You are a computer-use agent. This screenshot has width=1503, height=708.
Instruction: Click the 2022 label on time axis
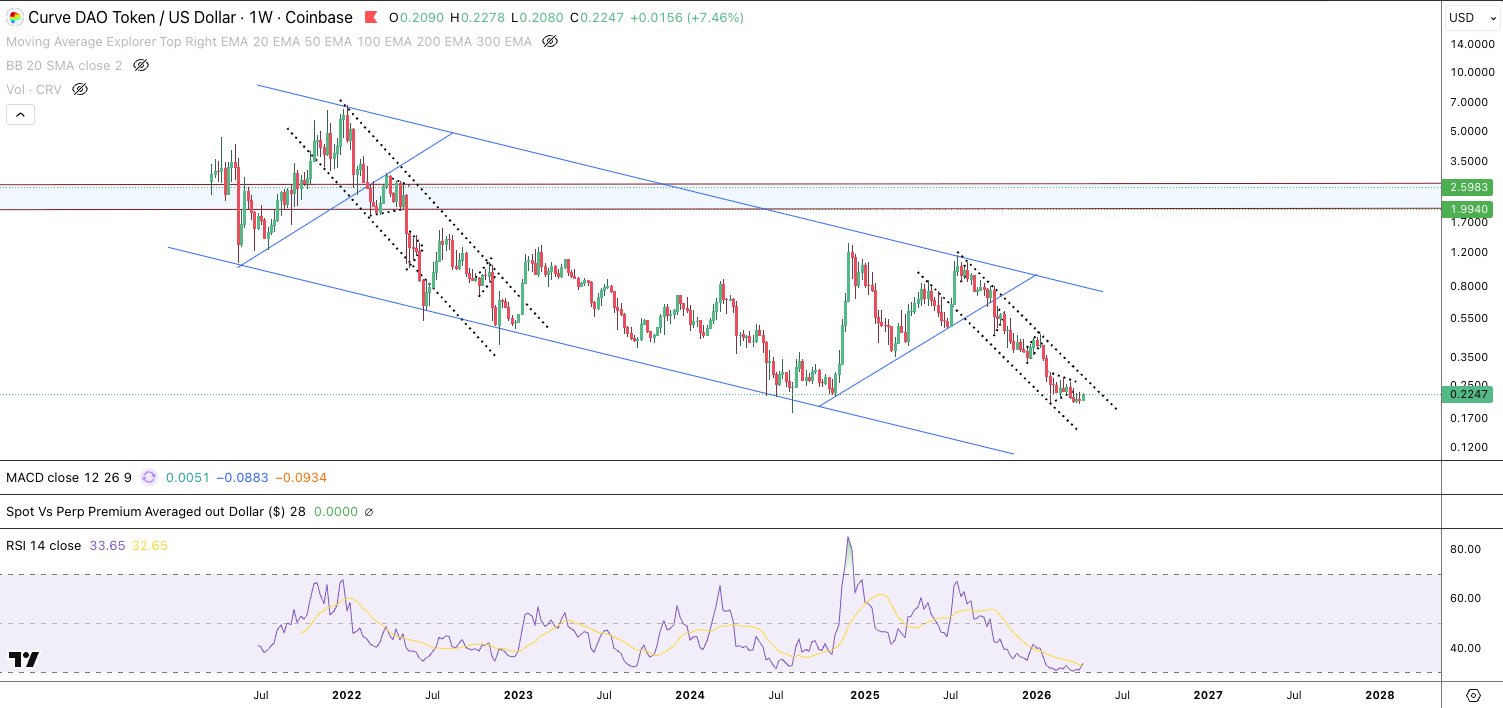point(346,694)
